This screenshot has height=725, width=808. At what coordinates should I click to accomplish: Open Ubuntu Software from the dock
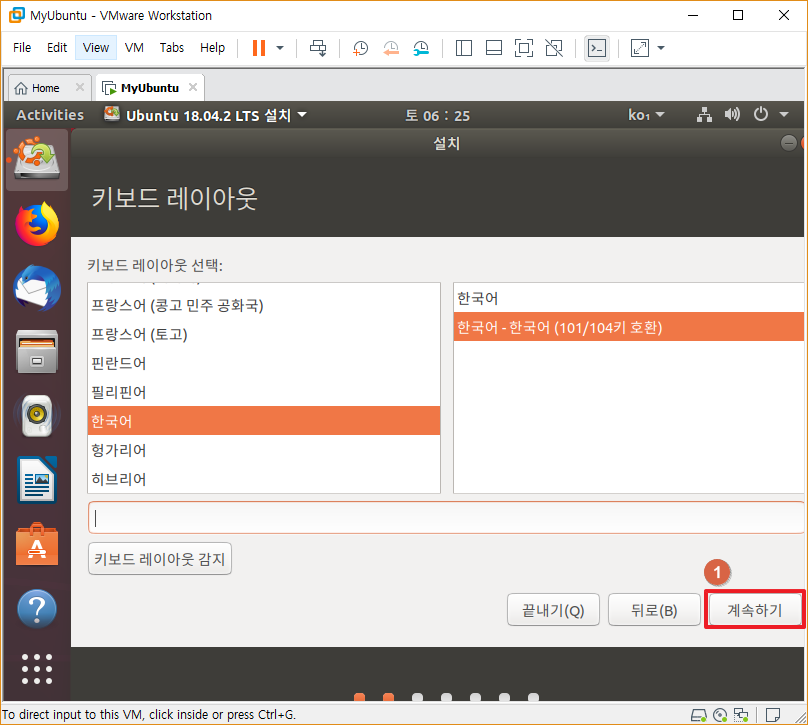click(x=37, y=544)
